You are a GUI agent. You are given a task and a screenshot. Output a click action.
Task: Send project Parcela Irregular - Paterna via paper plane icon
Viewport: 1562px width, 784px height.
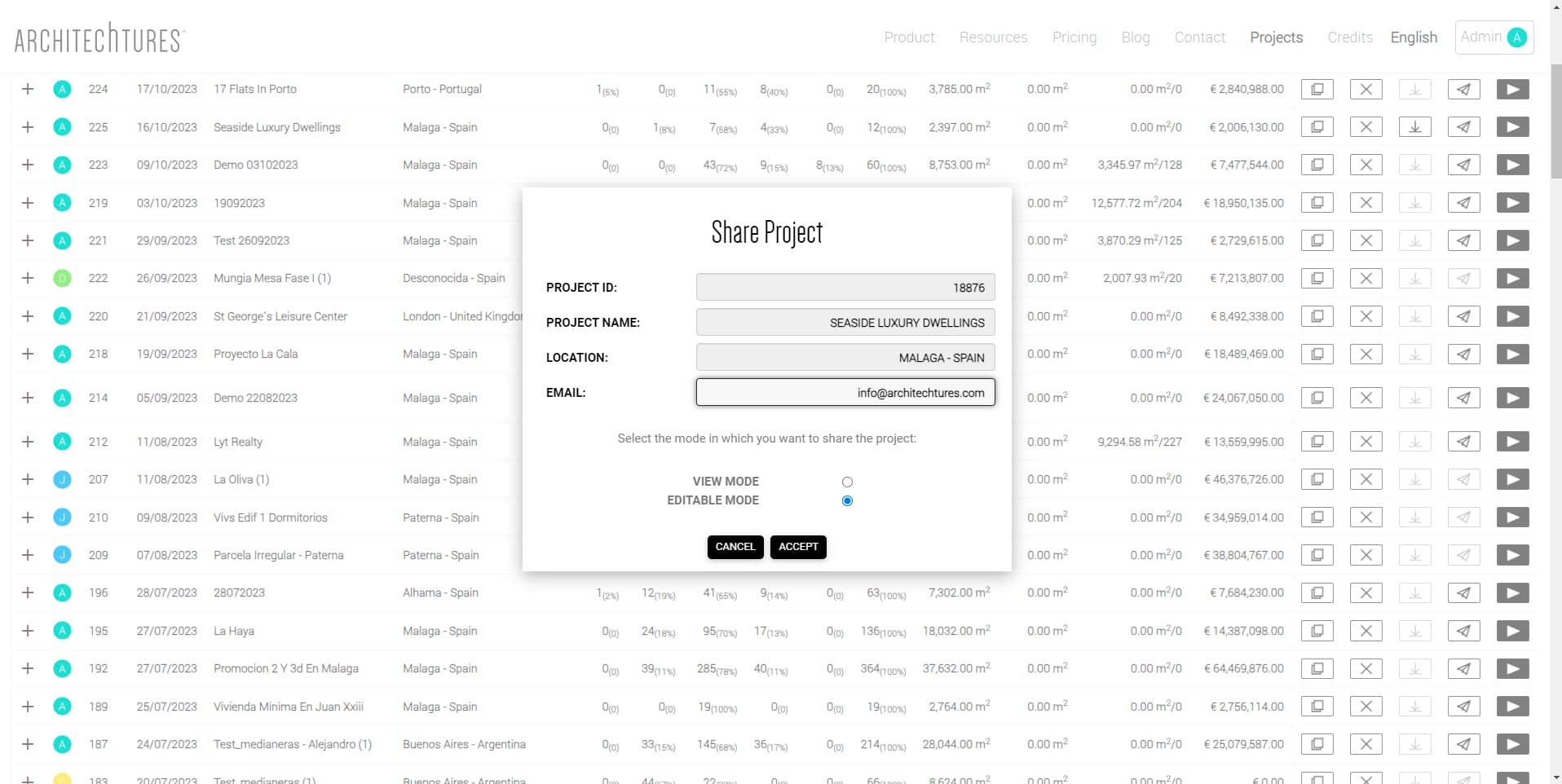pyautogui.click(x=1463, y=555)
